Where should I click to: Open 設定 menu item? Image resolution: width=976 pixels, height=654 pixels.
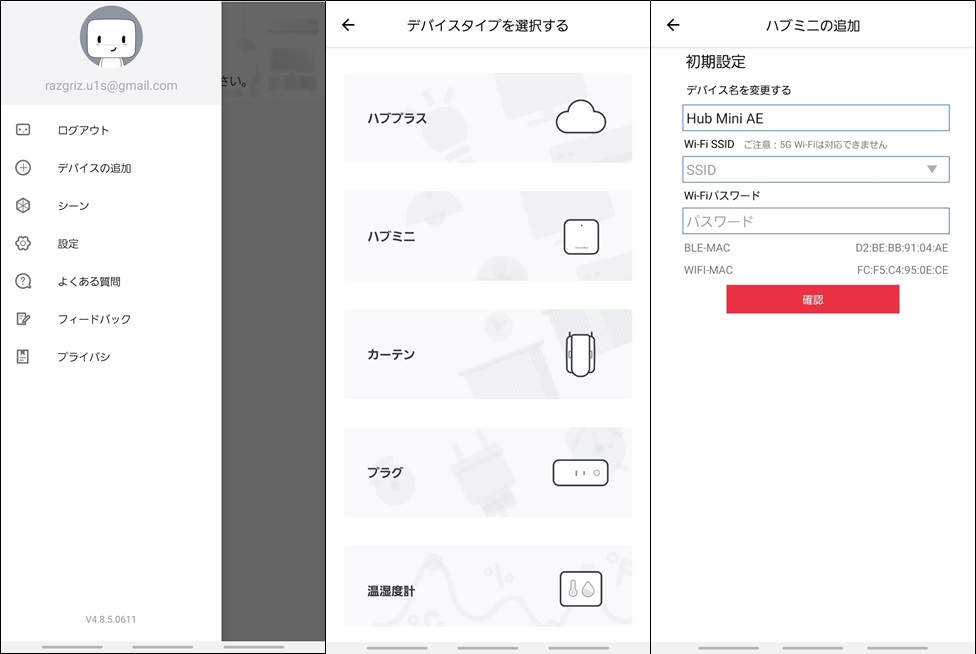(x=68, y=244)
